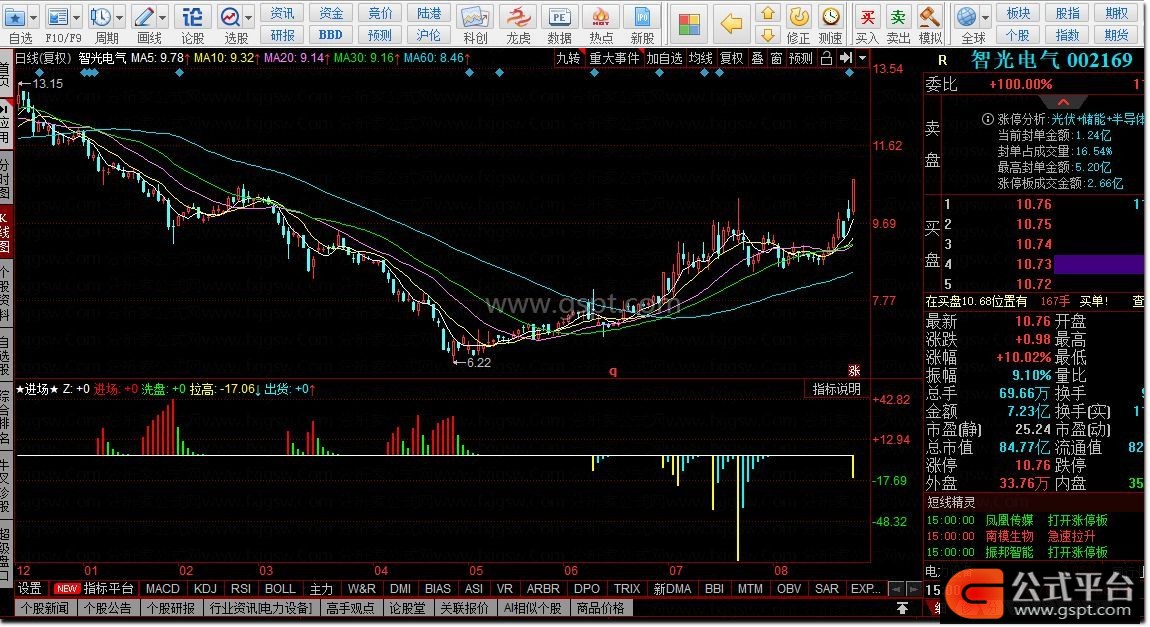The image size is (1150, 627).
Task: Open the 个股新闻 tab
Action: pos(45,609)
